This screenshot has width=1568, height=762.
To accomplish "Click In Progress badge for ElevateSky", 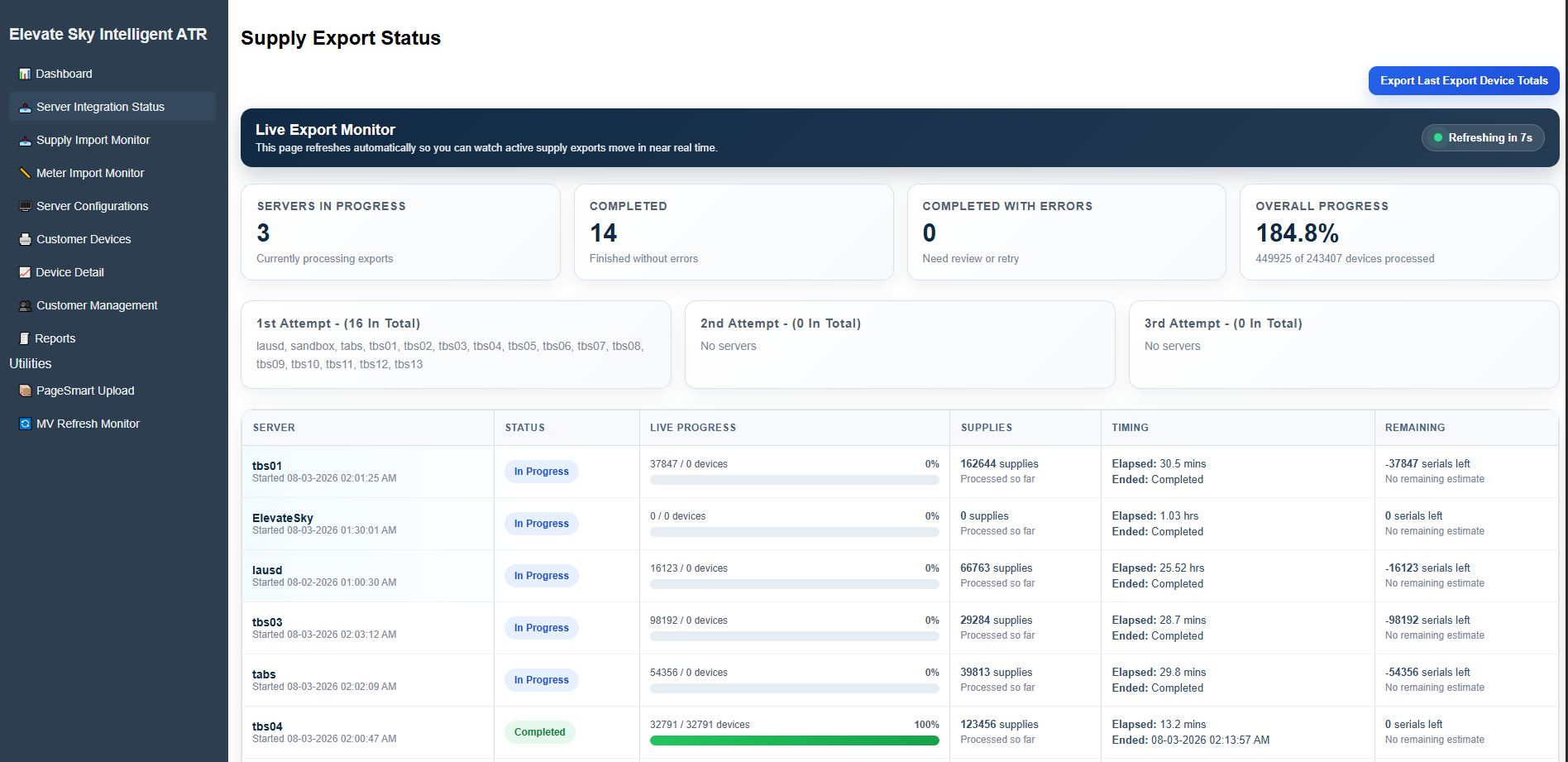I will [542, 524].
